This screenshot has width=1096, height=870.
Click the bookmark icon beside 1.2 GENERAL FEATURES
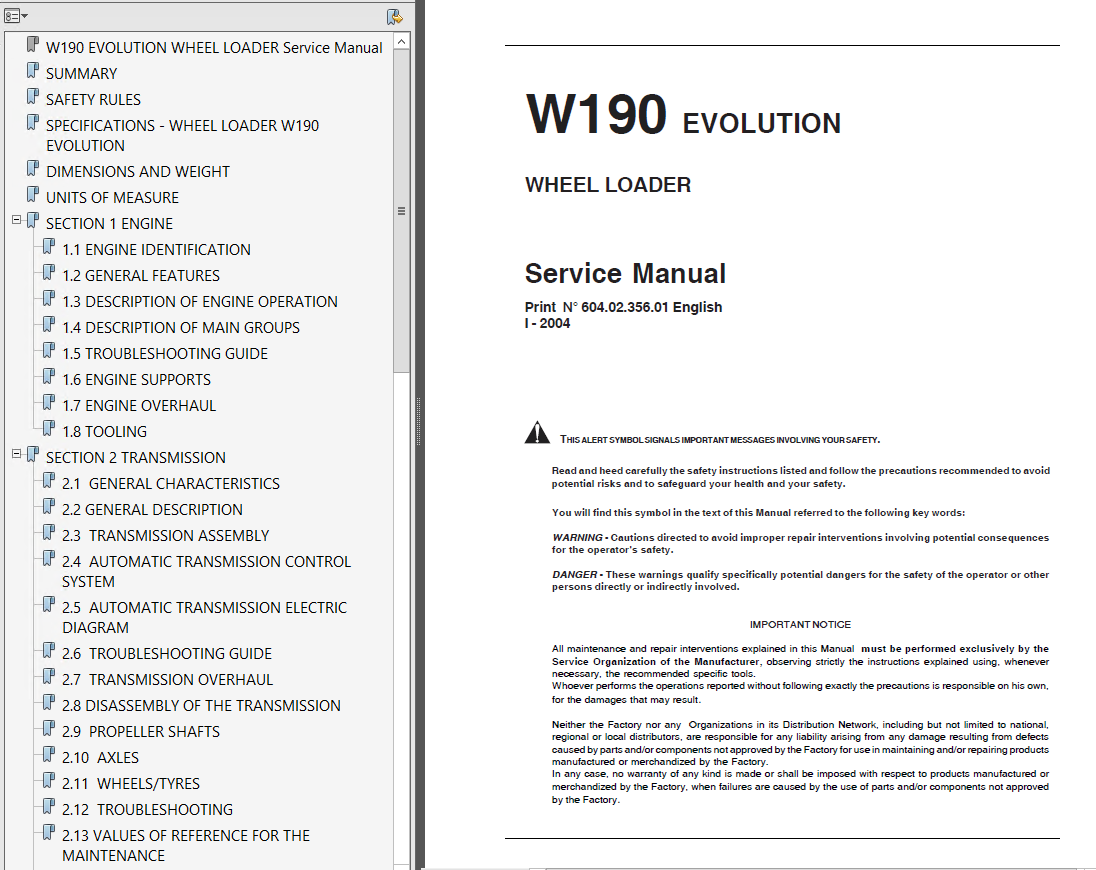pos(49,273)
